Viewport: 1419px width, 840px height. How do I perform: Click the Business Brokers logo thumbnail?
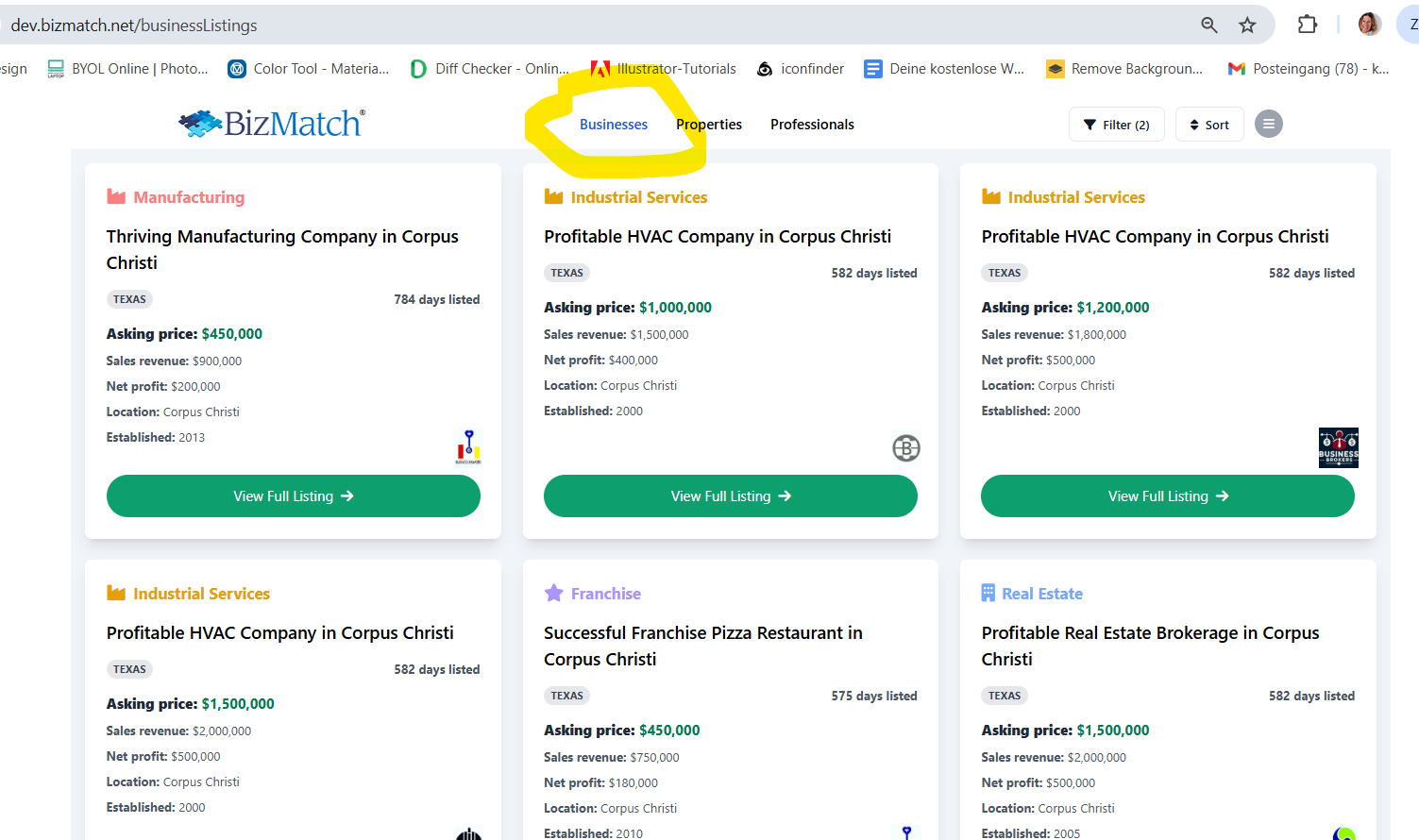1338,447
